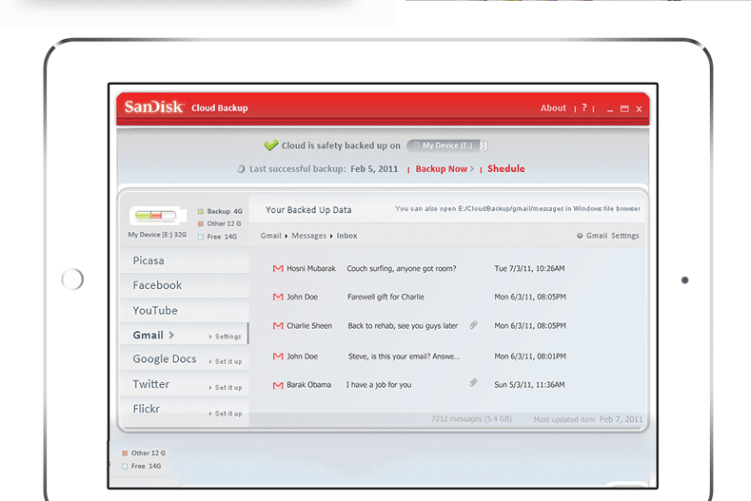
Task: Click the USB drive device icon
Action: pyautogui.click(x=158, y=216)
